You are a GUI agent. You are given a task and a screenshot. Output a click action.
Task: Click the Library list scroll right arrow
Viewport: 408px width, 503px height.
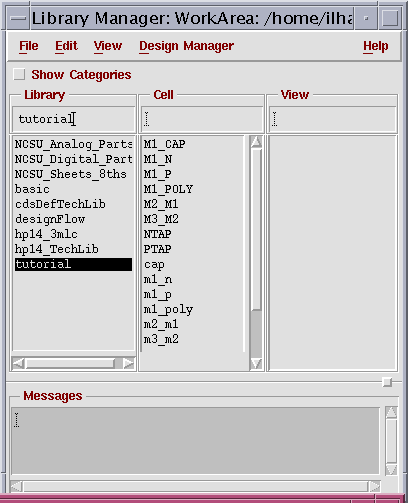tap(128, 363)
